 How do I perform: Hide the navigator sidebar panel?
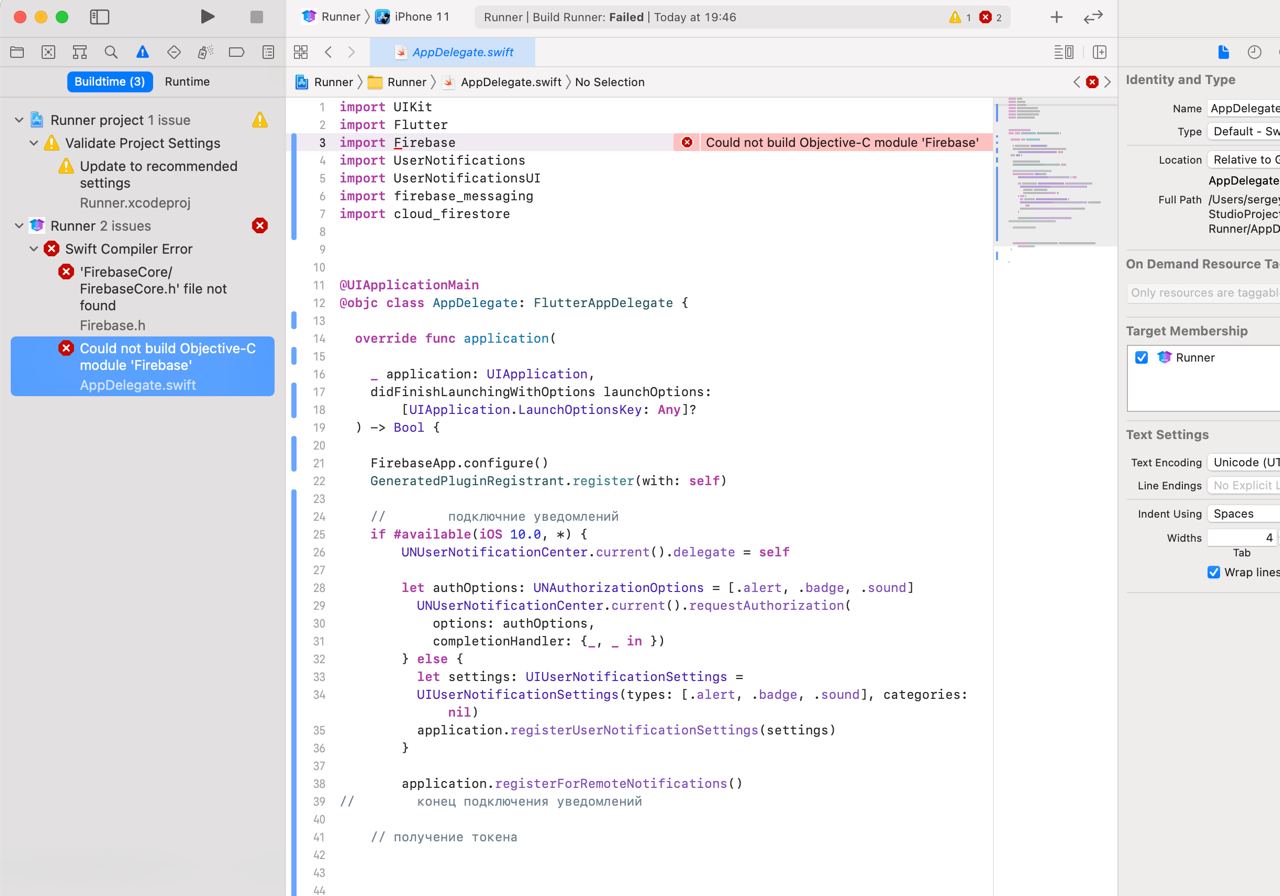click(99, 17)
